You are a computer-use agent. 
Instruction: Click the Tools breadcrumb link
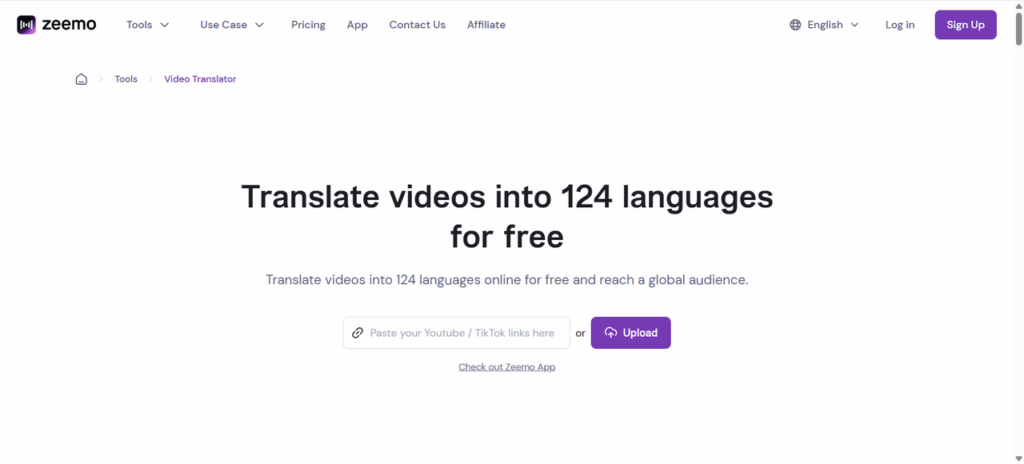[x=126, y=79]
